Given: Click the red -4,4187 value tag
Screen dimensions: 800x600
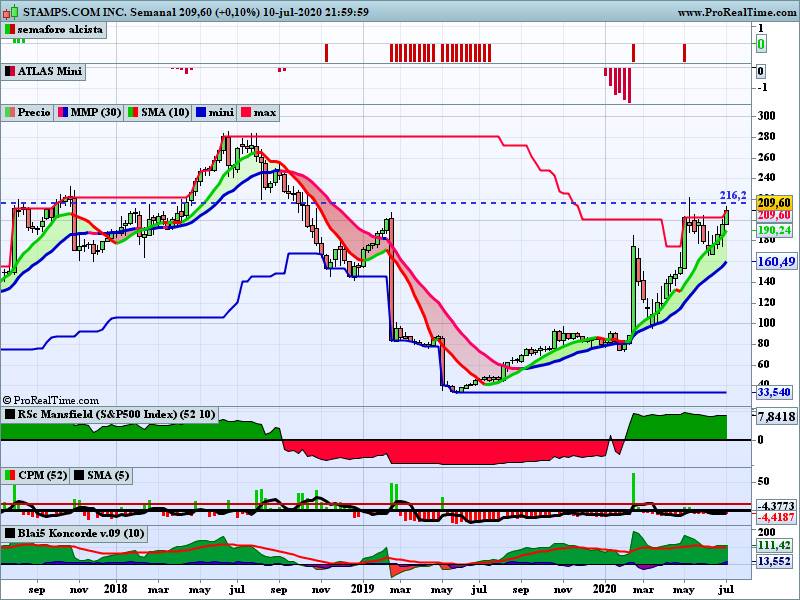Looking at the screenshot, I should tap(776, 517).
